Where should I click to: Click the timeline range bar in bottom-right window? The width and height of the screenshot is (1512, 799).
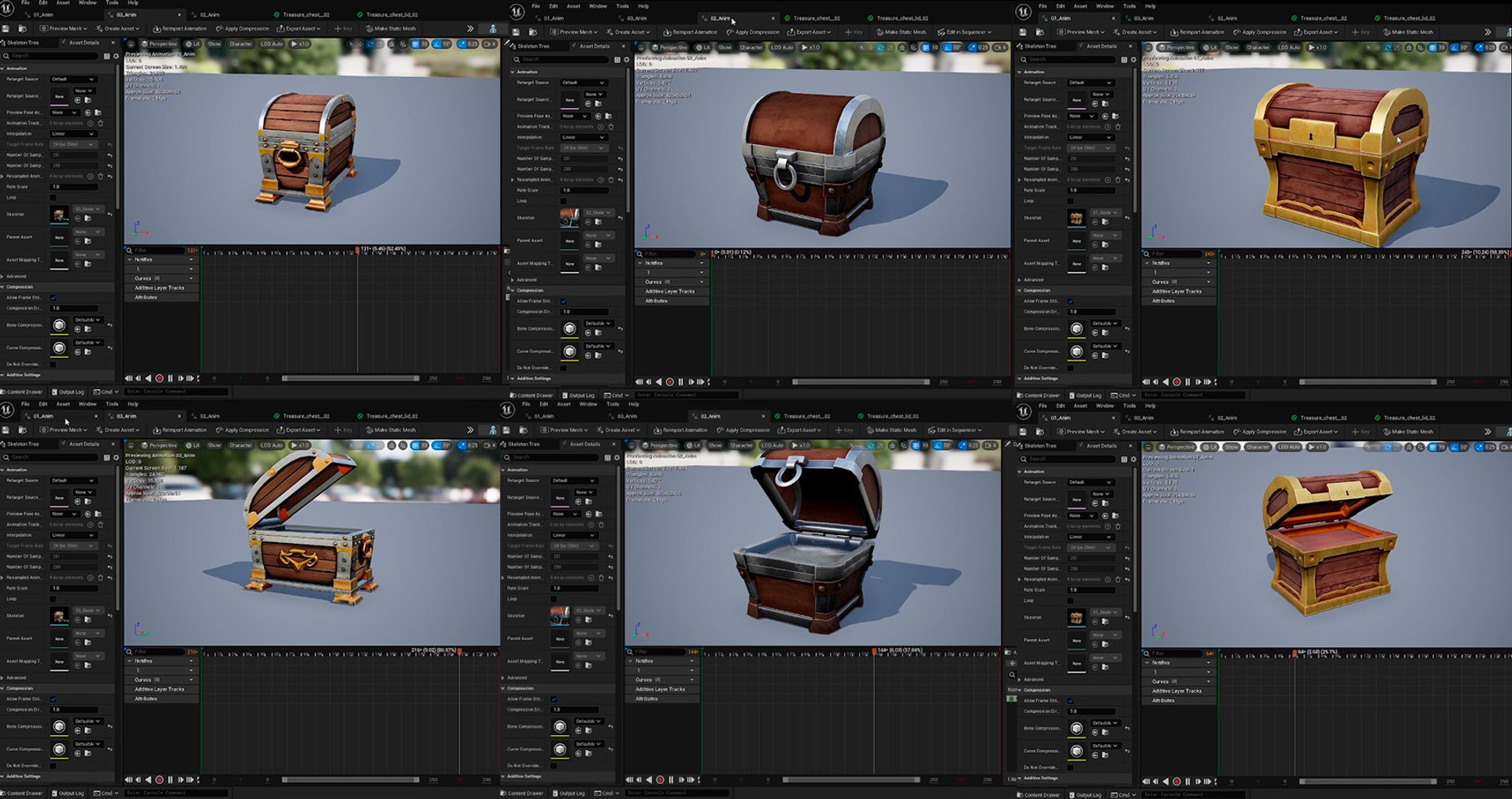(x=1368, y=782)
